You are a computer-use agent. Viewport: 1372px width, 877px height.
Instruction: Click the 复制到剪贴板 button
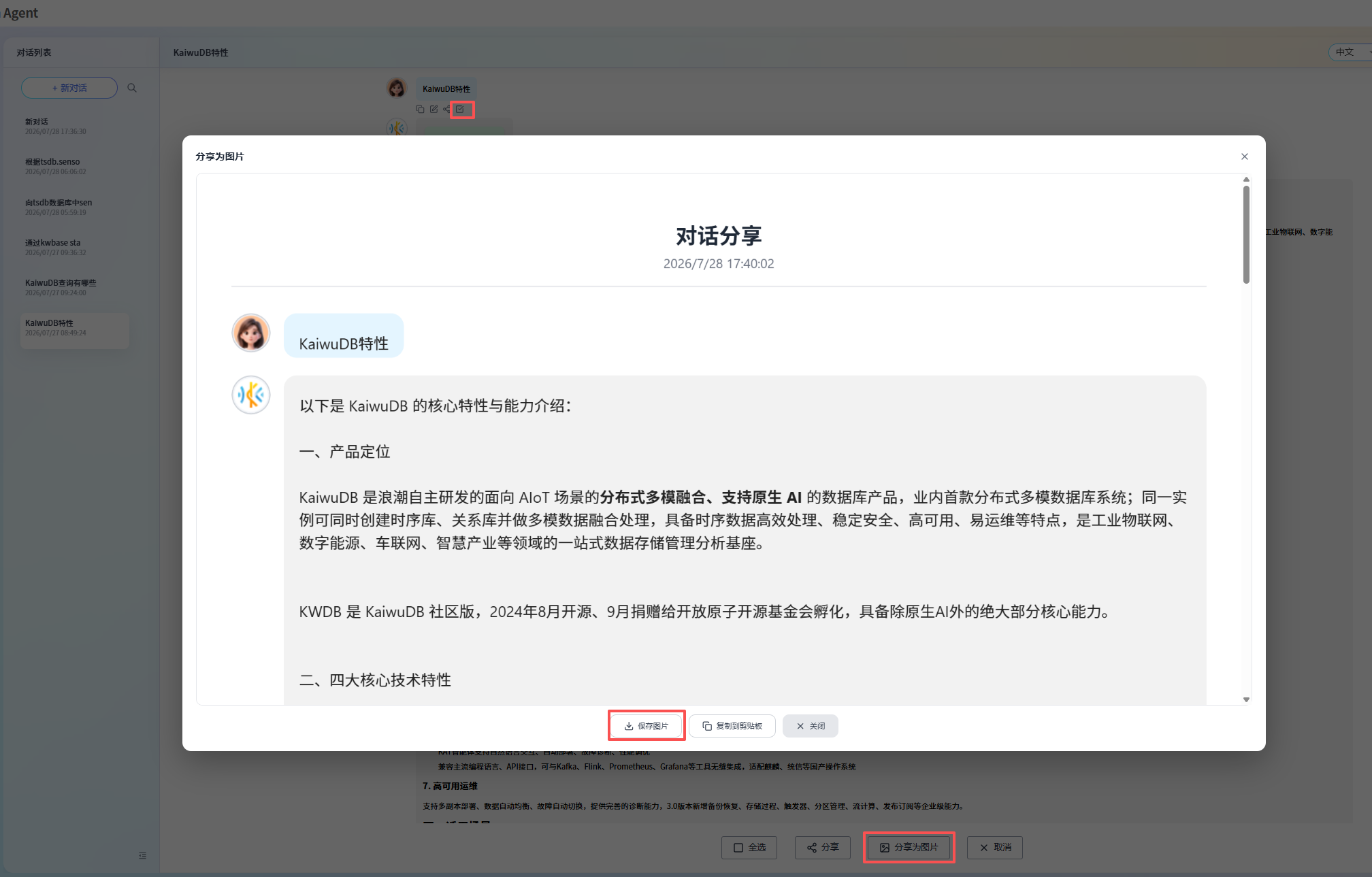[732, 726]
